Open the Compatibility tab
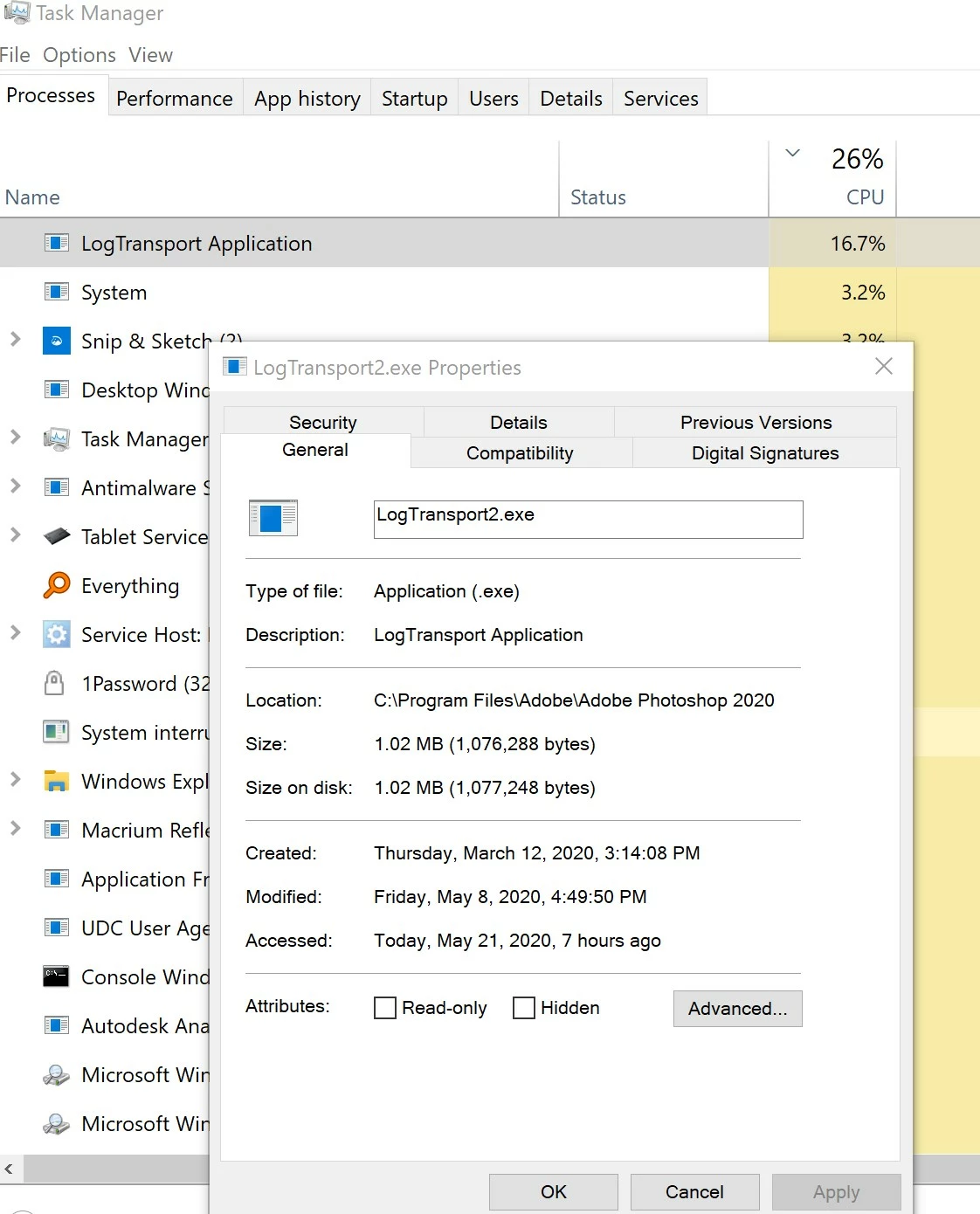Image resolution: width=980 pixels, height=1214 pixels. [x=520, y=452]
